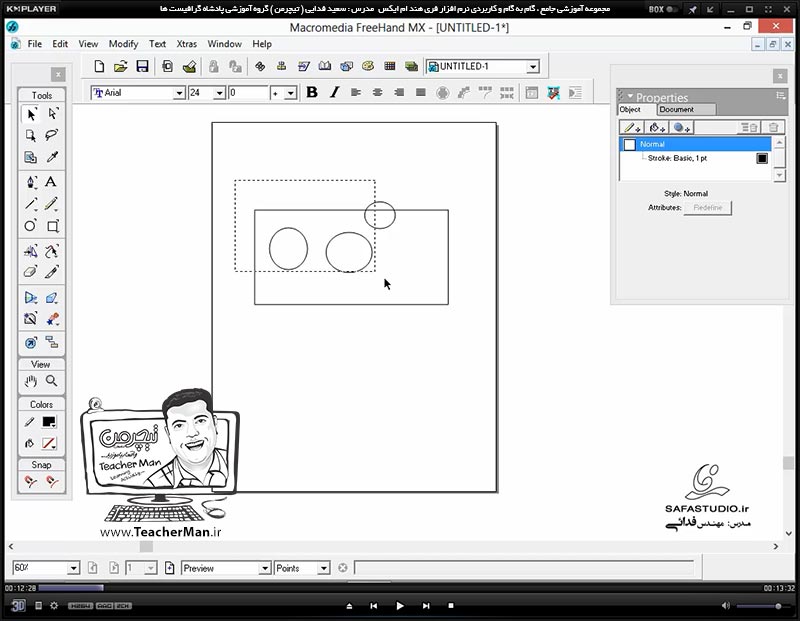This screenshot has height=621, width=800.
Task: Select the Hand tool
Action: (31, 381)
